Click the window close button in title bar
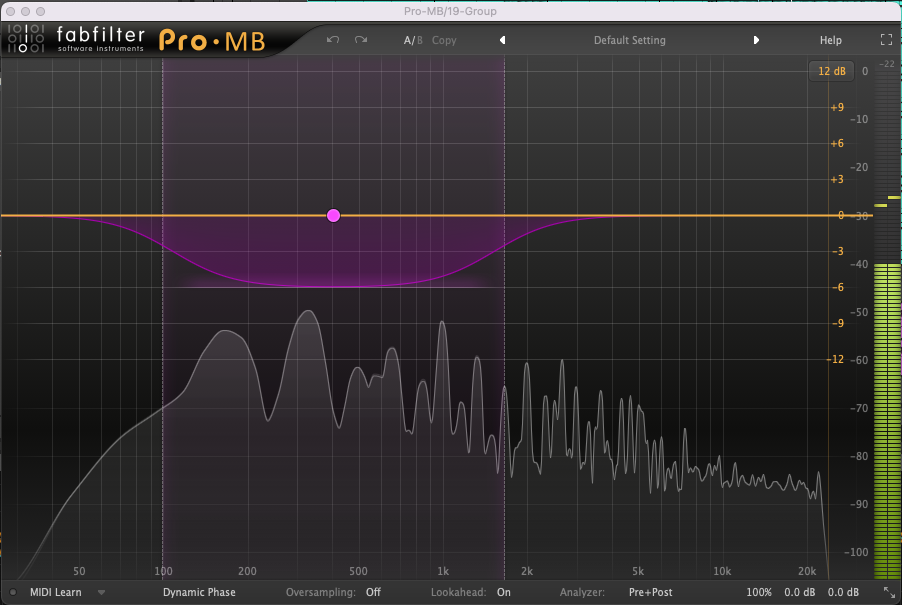The width and height of the screenshot is (902, 605). 10,11
